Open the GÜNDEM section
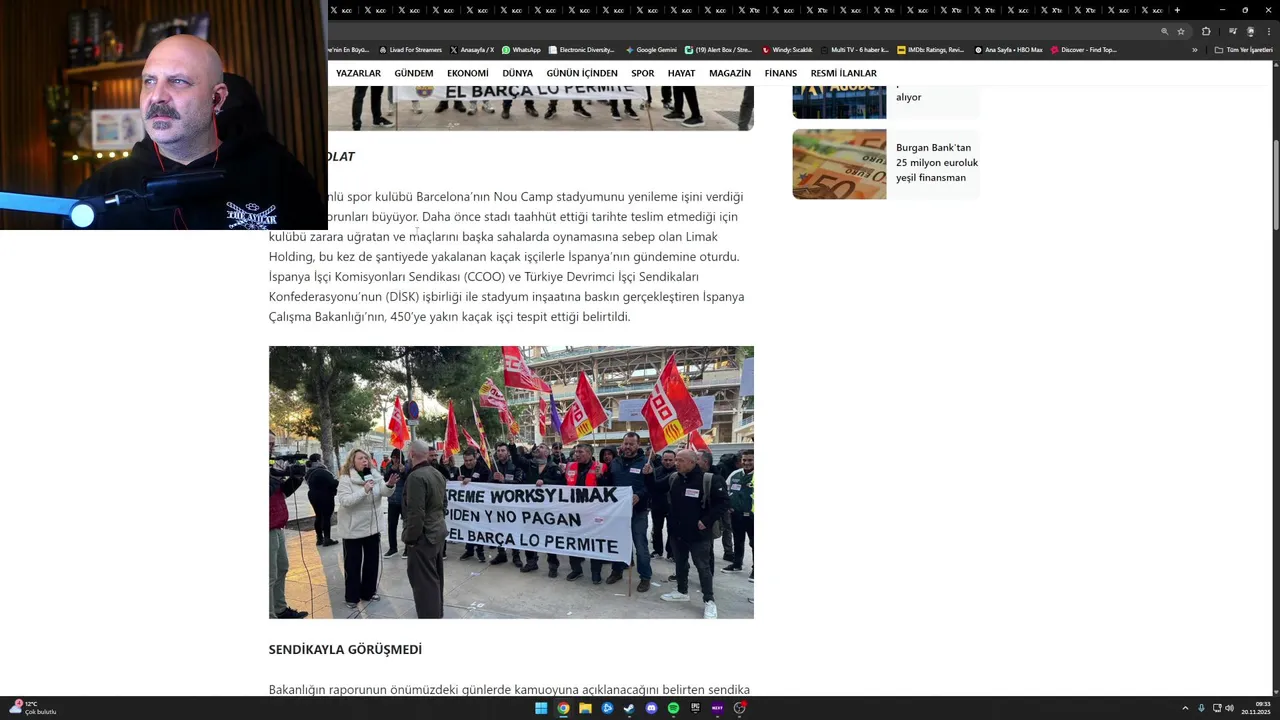The height and width of the screenshot is (720, 1280). 414,73
